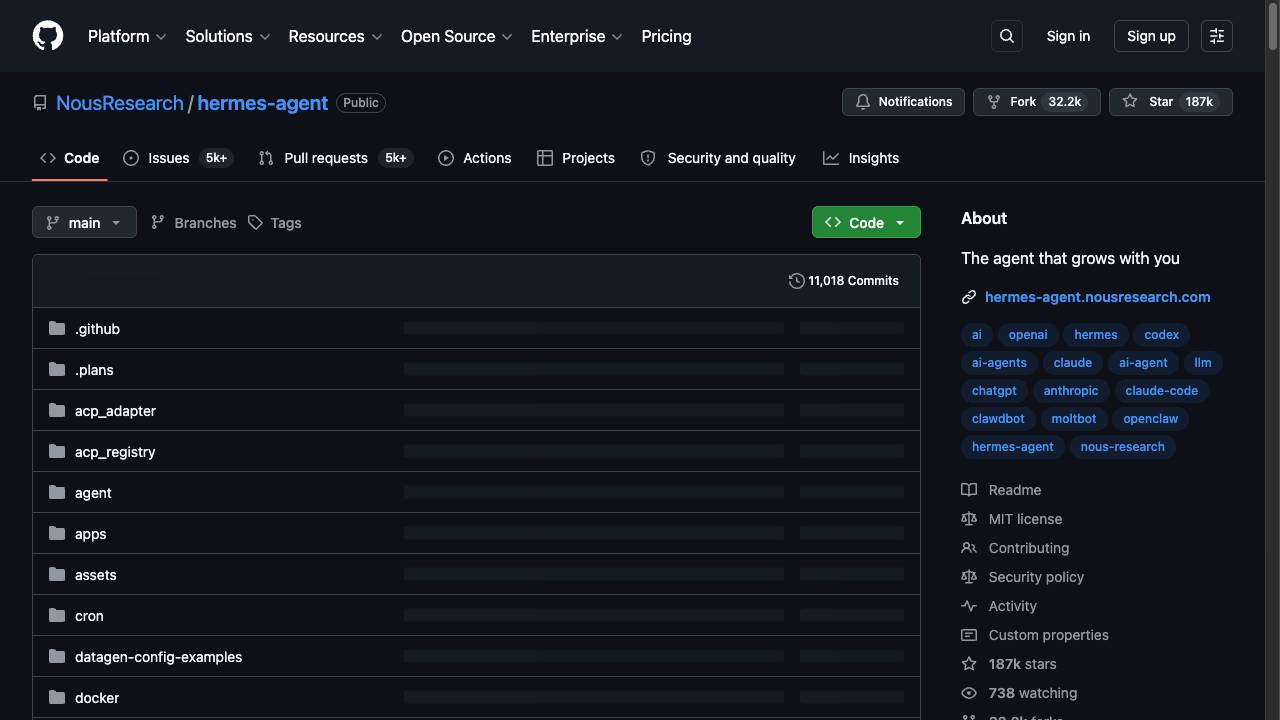Click the star icon beside 187k stars
The height and width of the screenshot is (720, 1280).
pyautogui.click(x=969, y=664)
